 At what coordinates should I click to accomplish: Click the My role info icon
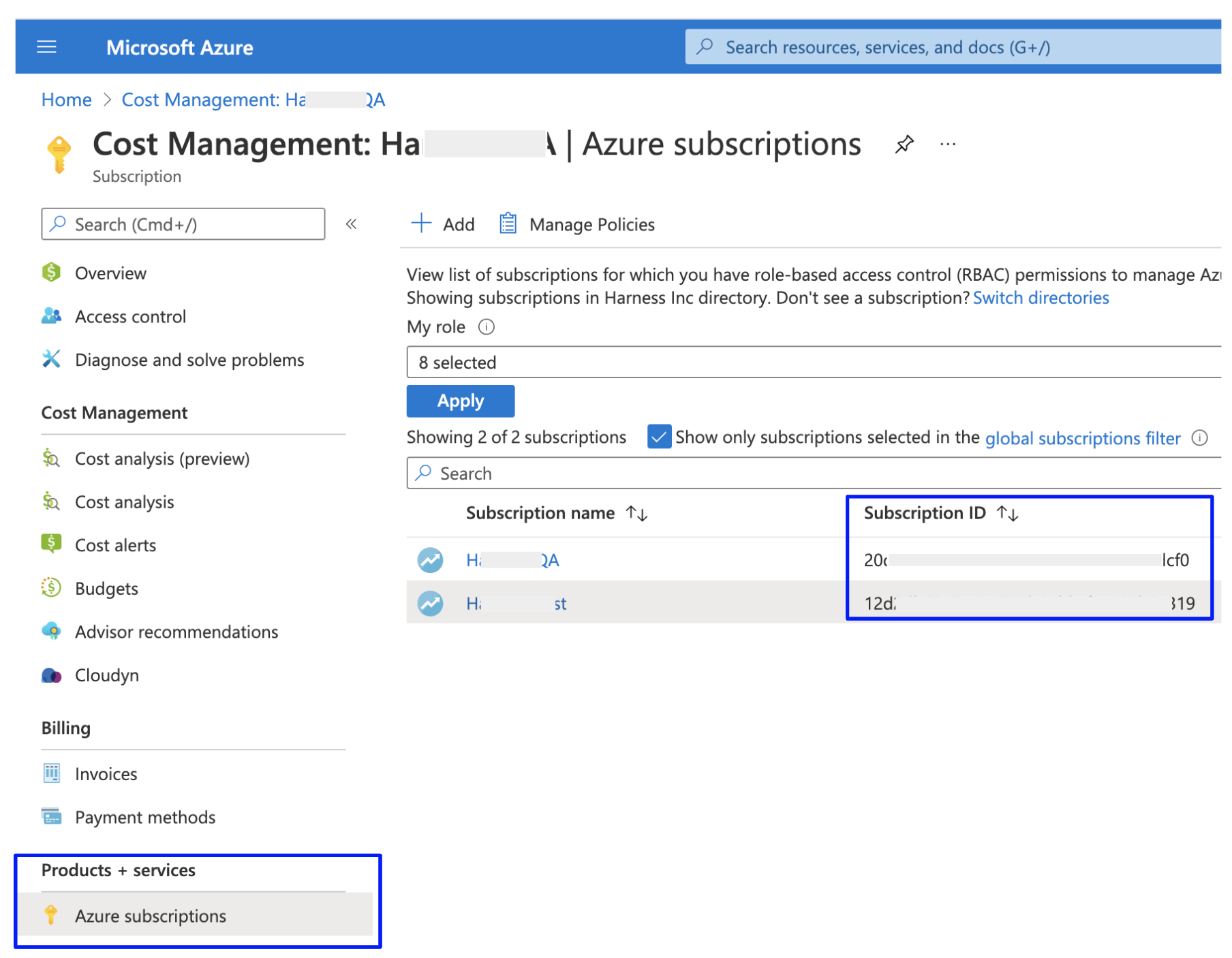(486, 328)
